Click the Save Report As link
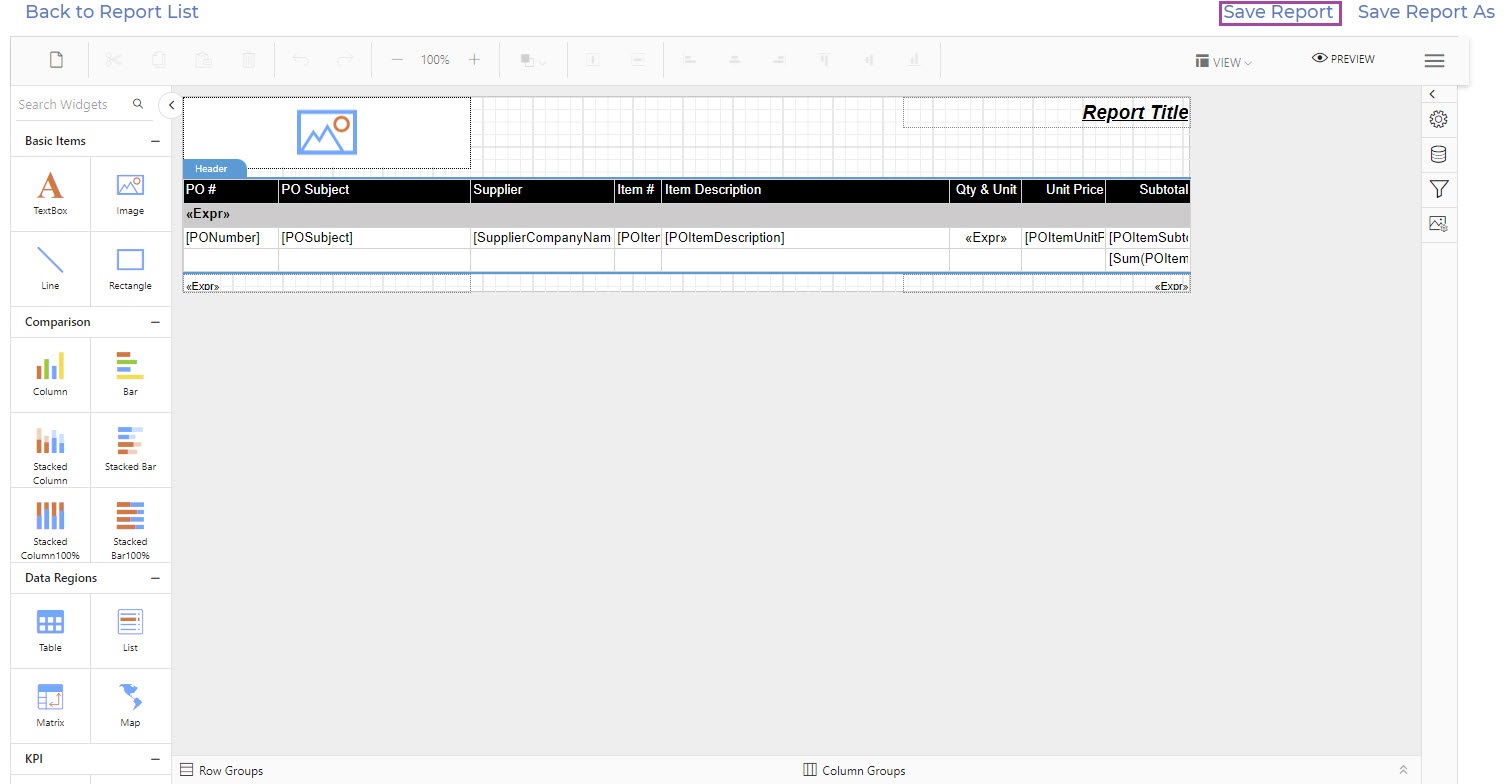Screen dimensions: 1509x784 (1426, 12)
